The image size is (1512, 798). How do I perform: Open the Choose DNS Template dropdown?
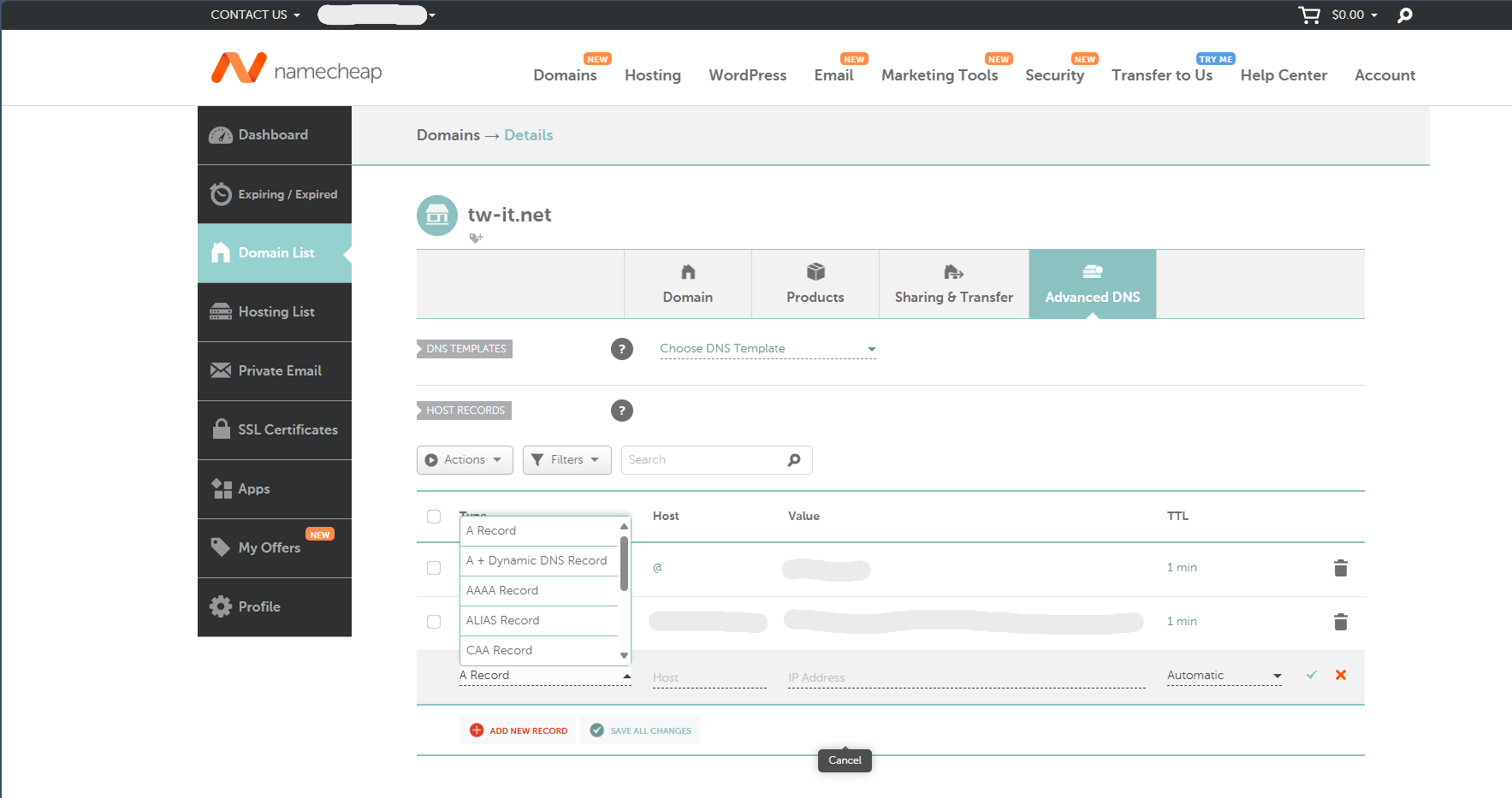coord(766,348)
